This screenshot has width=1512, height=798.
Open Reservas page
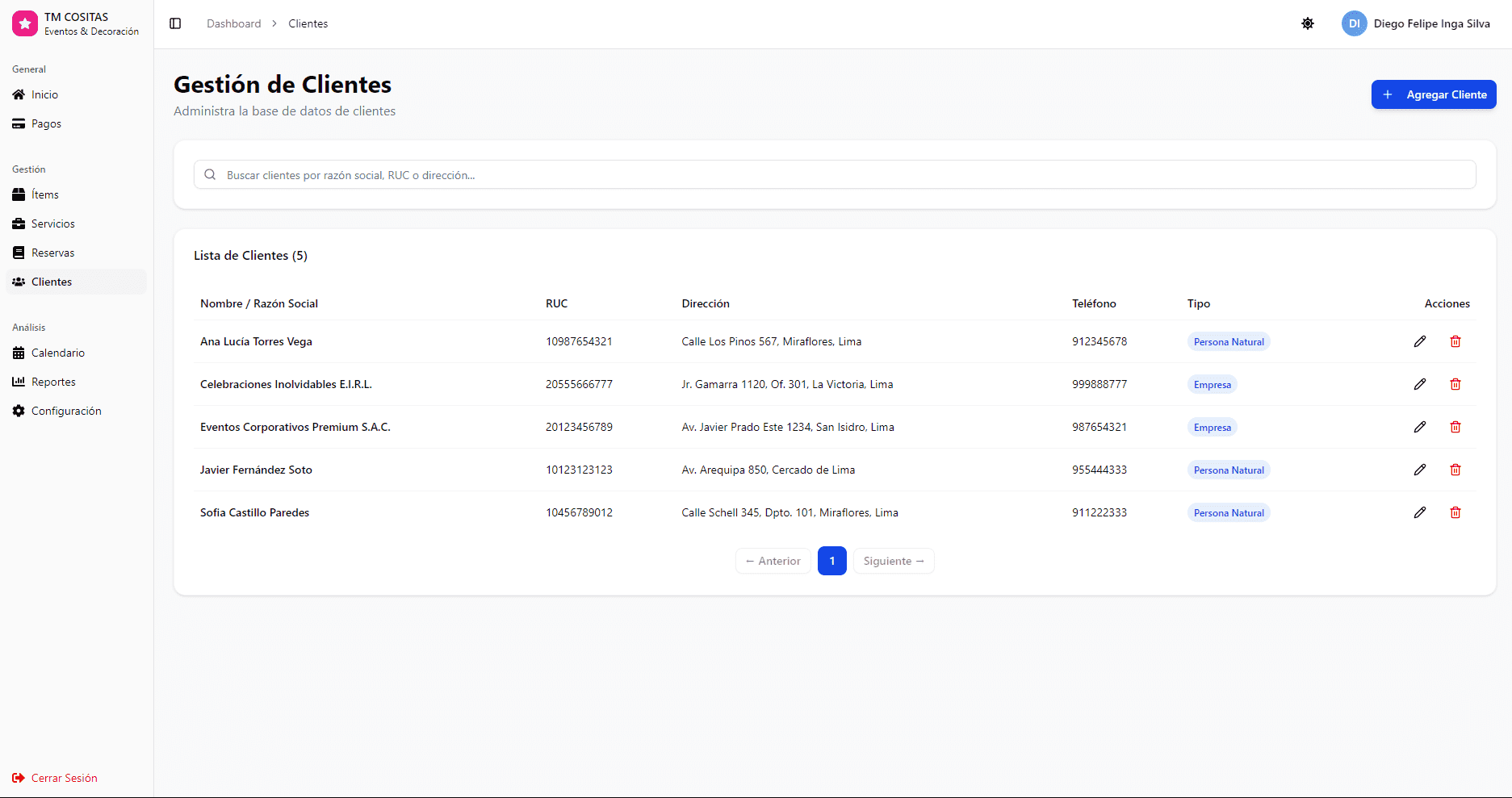click(77, 253)
